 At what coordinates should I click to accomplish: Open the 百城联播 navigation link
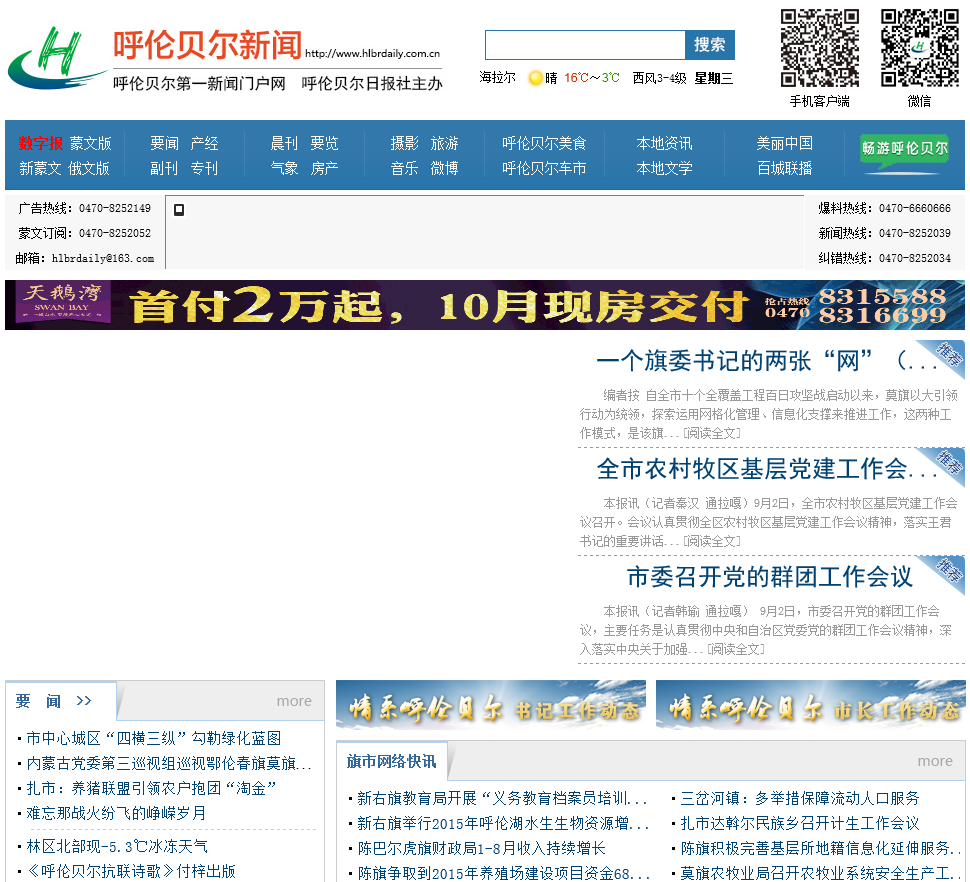click(x=784, y=168)
